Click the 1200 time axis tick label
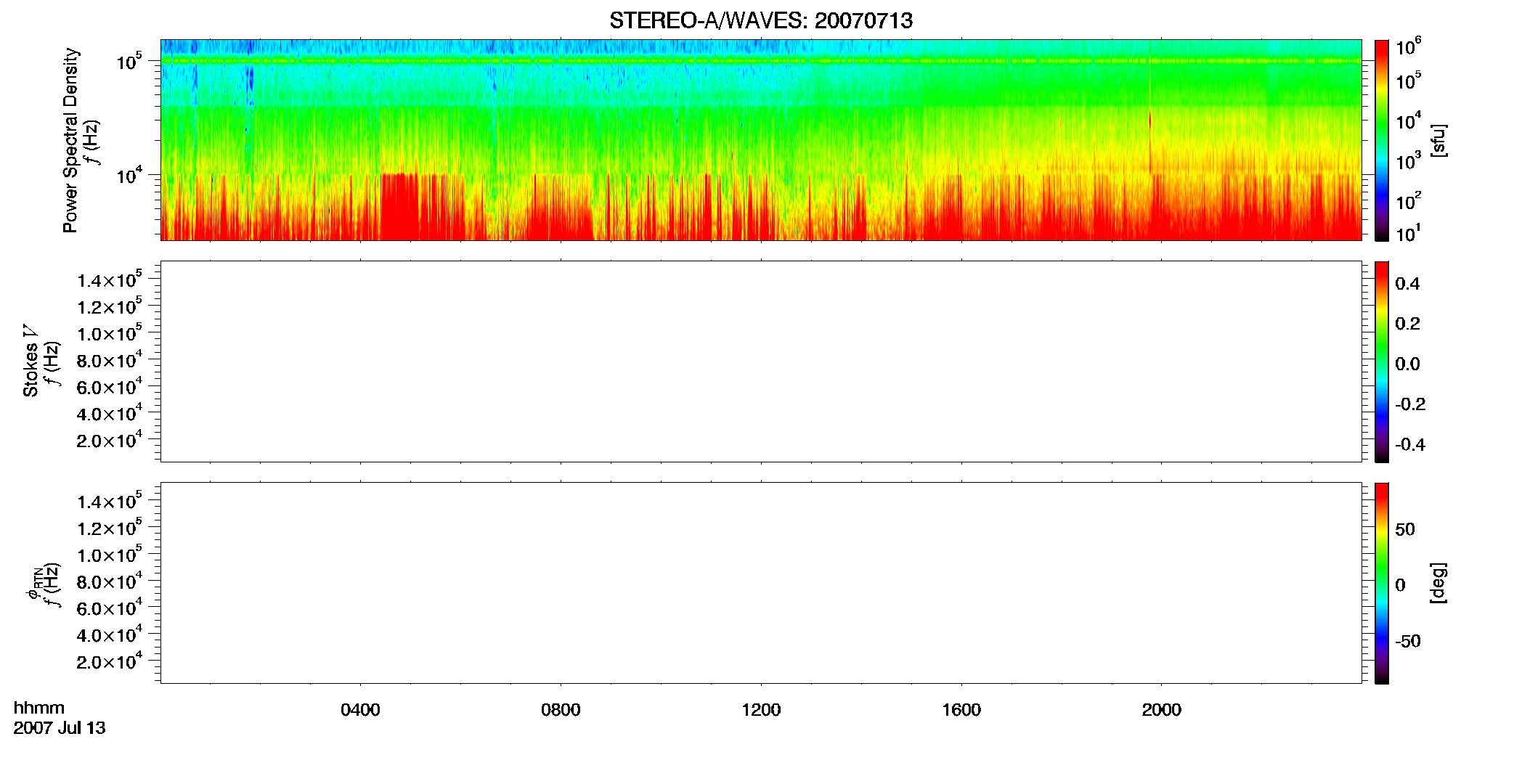 tap(761, 710)
